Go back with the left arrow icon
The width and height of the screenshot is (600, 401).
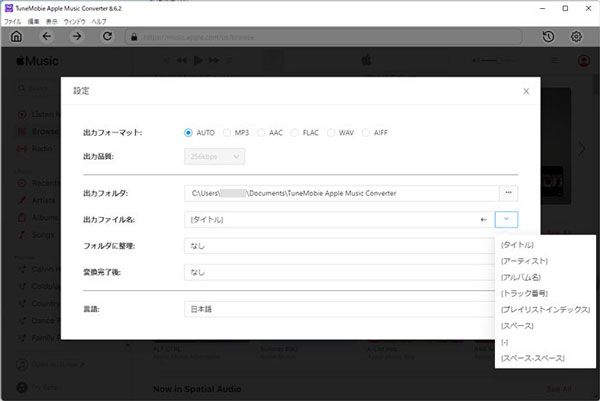pyautogui.click(x=46, y=36)
